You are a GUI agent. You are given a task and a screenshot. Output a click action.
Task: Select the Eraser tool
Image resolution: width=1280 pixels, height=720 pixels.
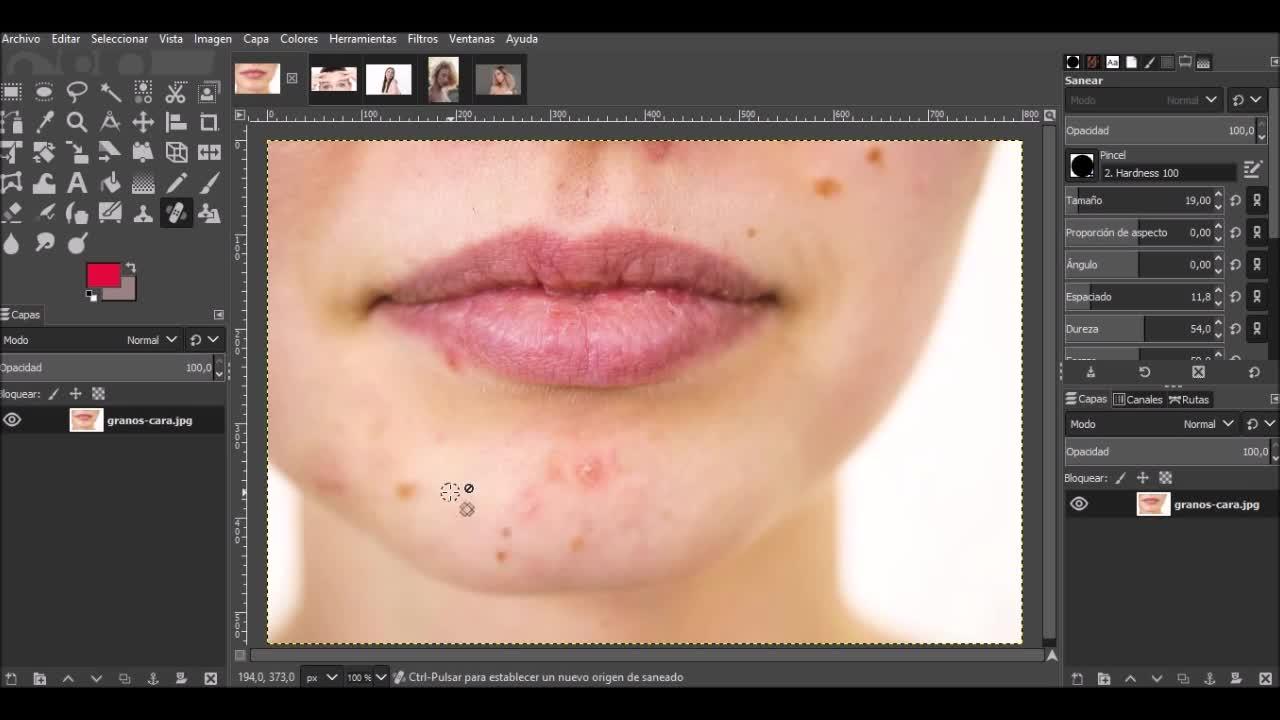point(12,213)
